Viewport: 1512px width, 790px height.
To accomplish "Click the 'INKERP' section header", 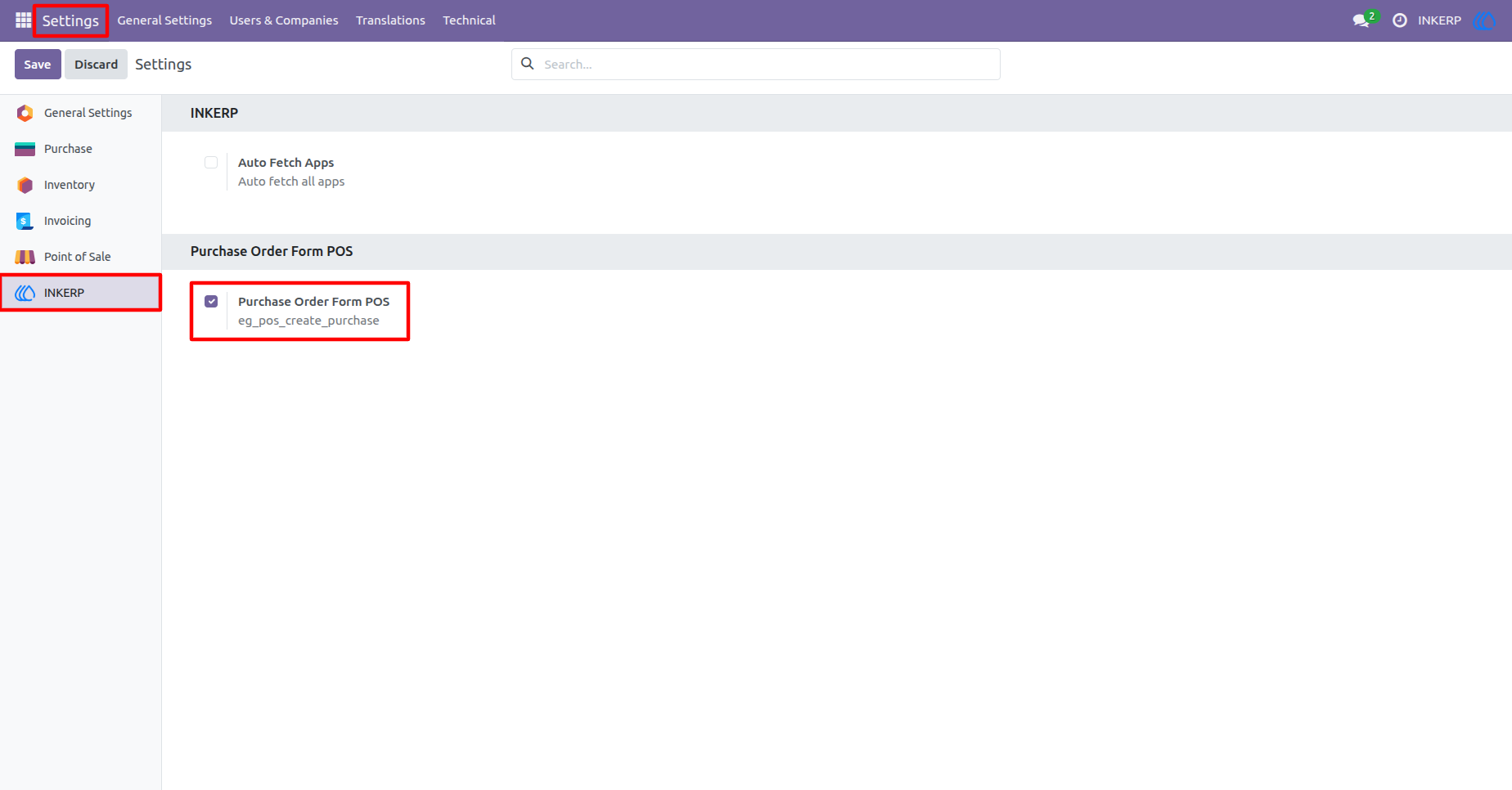I will tap(214, 113).
